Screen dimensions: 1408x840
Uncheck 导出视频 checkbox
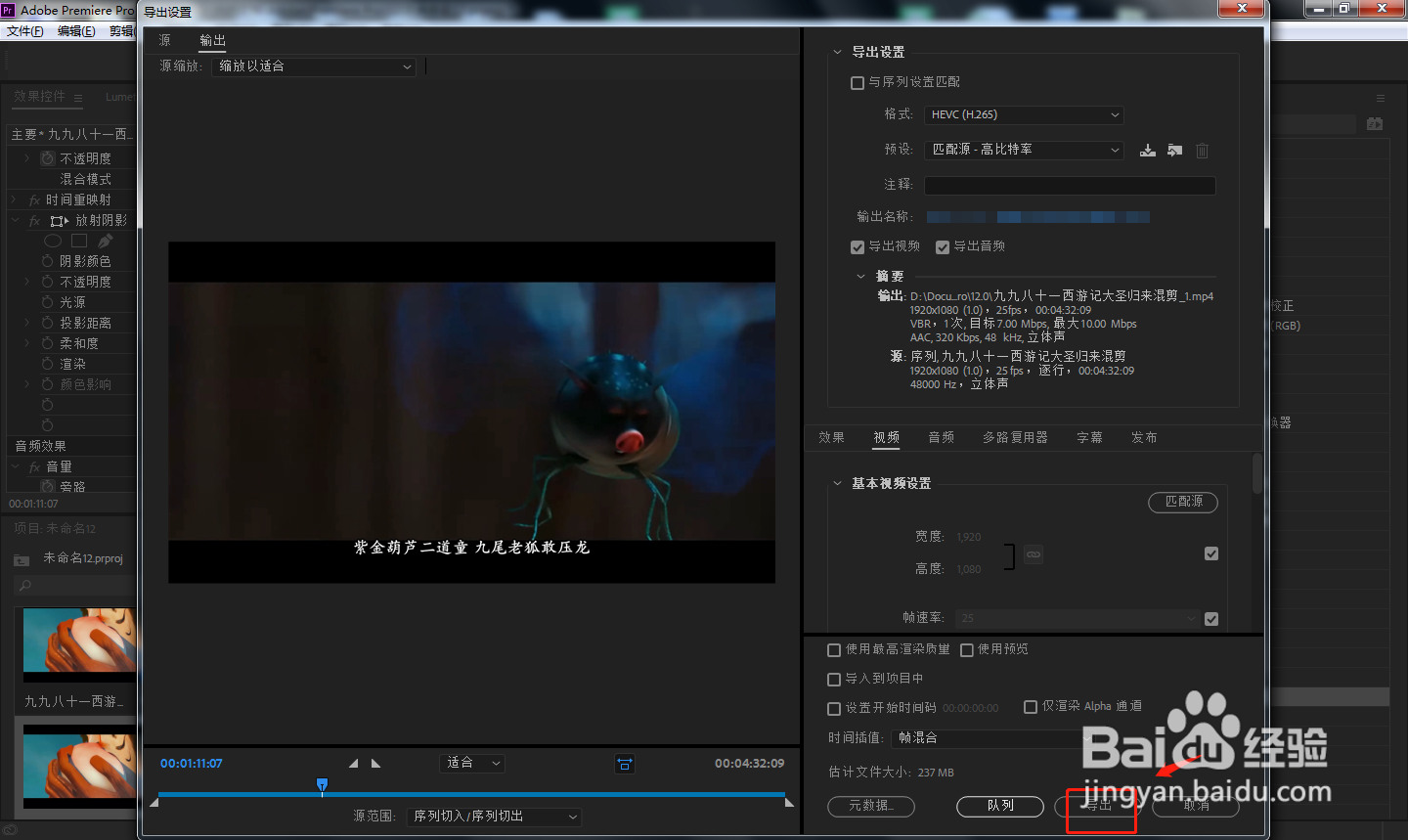pyautogui.click(x=858, y=247)
